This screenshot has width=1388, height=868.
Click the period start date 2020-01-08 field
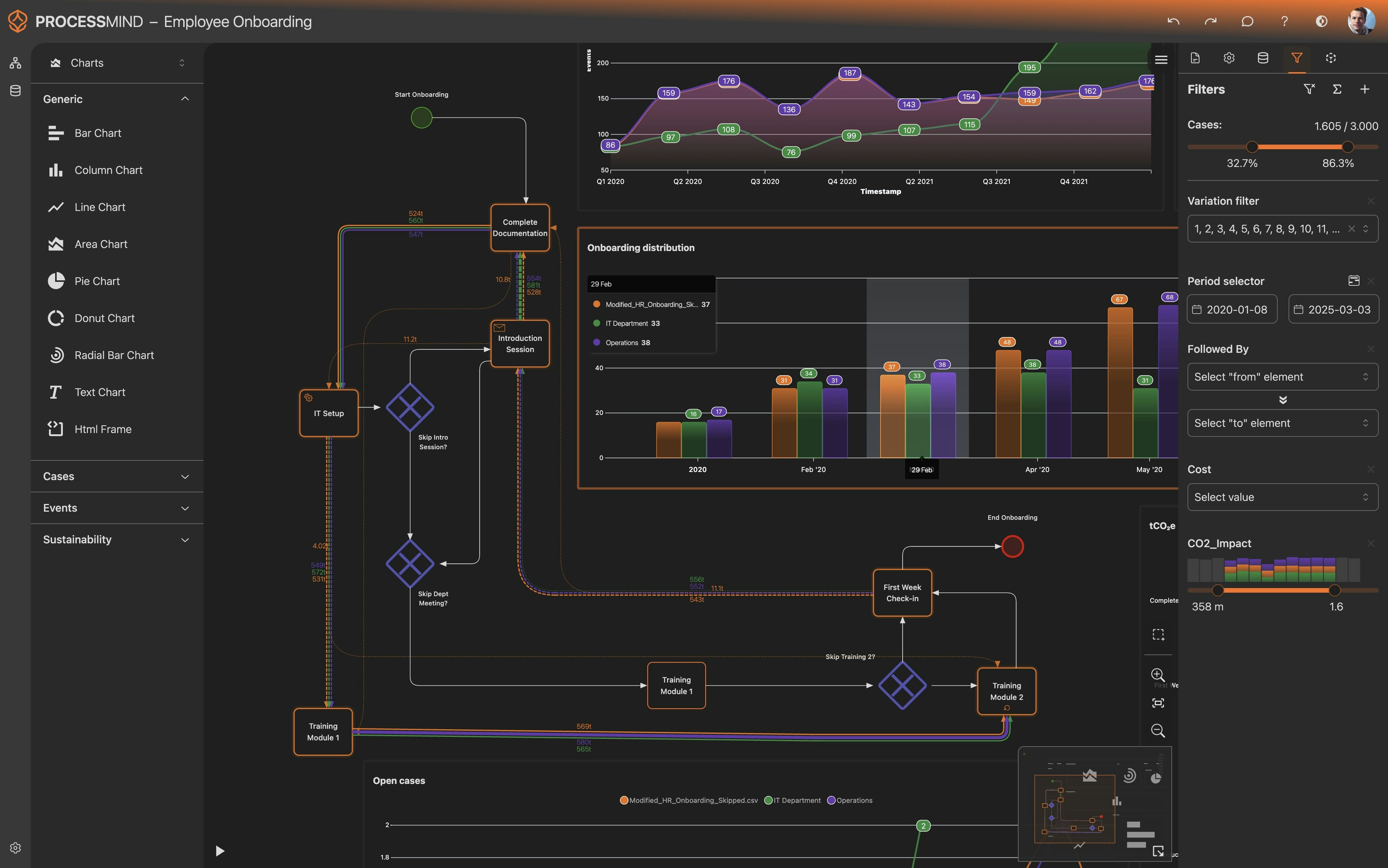(x=1232, y=309)
